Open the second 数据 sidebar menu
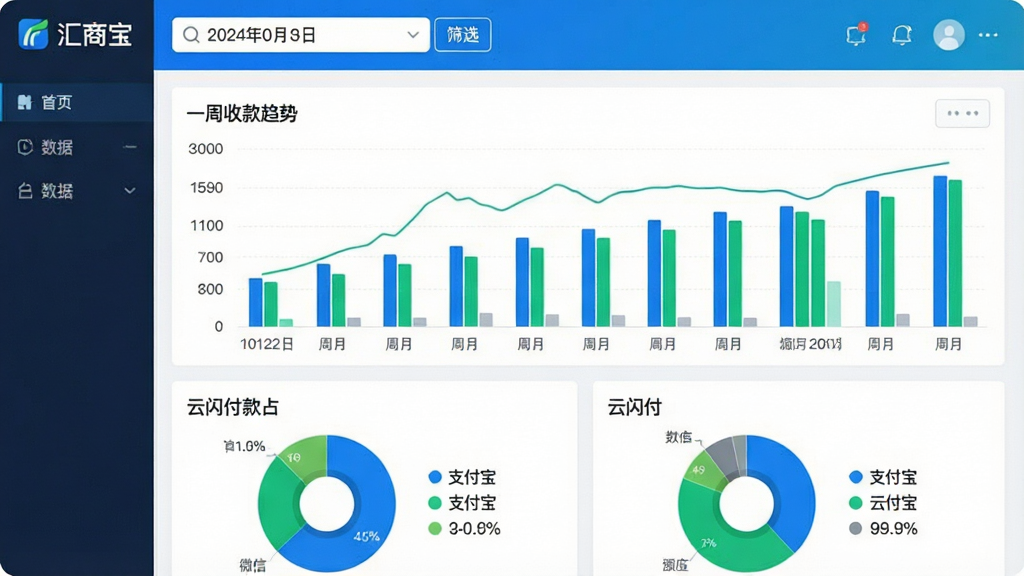 pyautogui.click(x=77, y=191)
